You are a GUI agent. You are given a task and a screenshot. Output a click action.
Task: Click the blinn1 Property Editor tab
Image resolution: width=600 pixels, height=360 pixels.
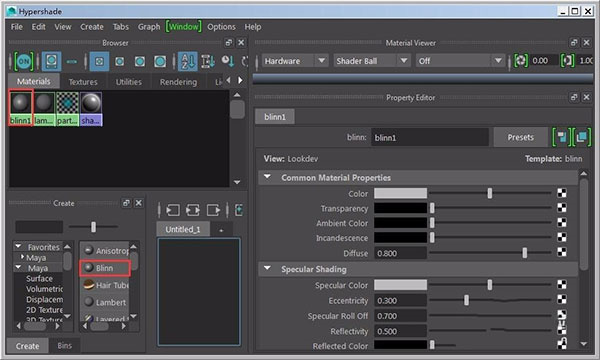click(x=275, y=117)
